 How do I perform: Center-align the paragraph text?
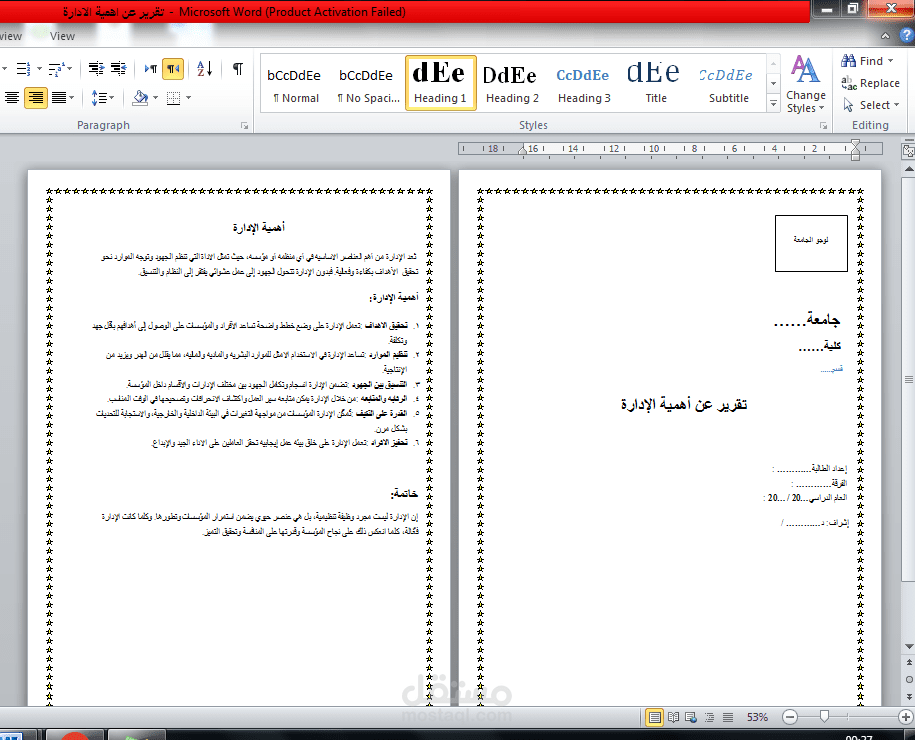[x=12, y=97]
